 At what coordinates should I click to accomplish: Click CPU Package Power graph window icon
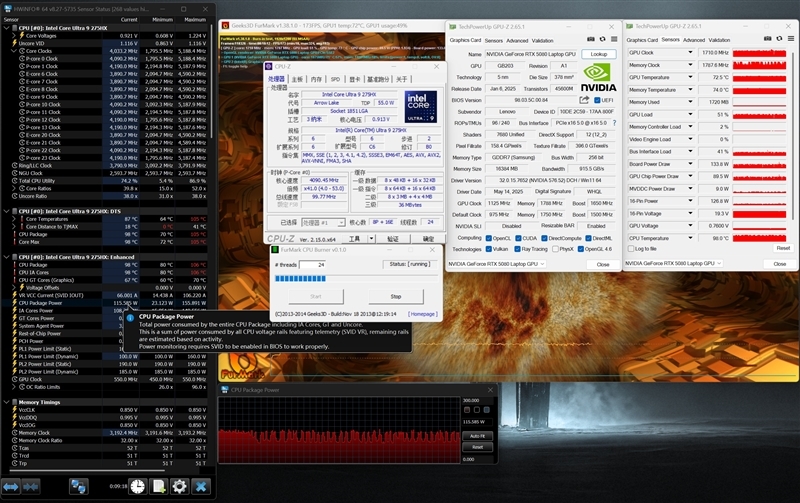pyautogui.click(x=224, y=390)
